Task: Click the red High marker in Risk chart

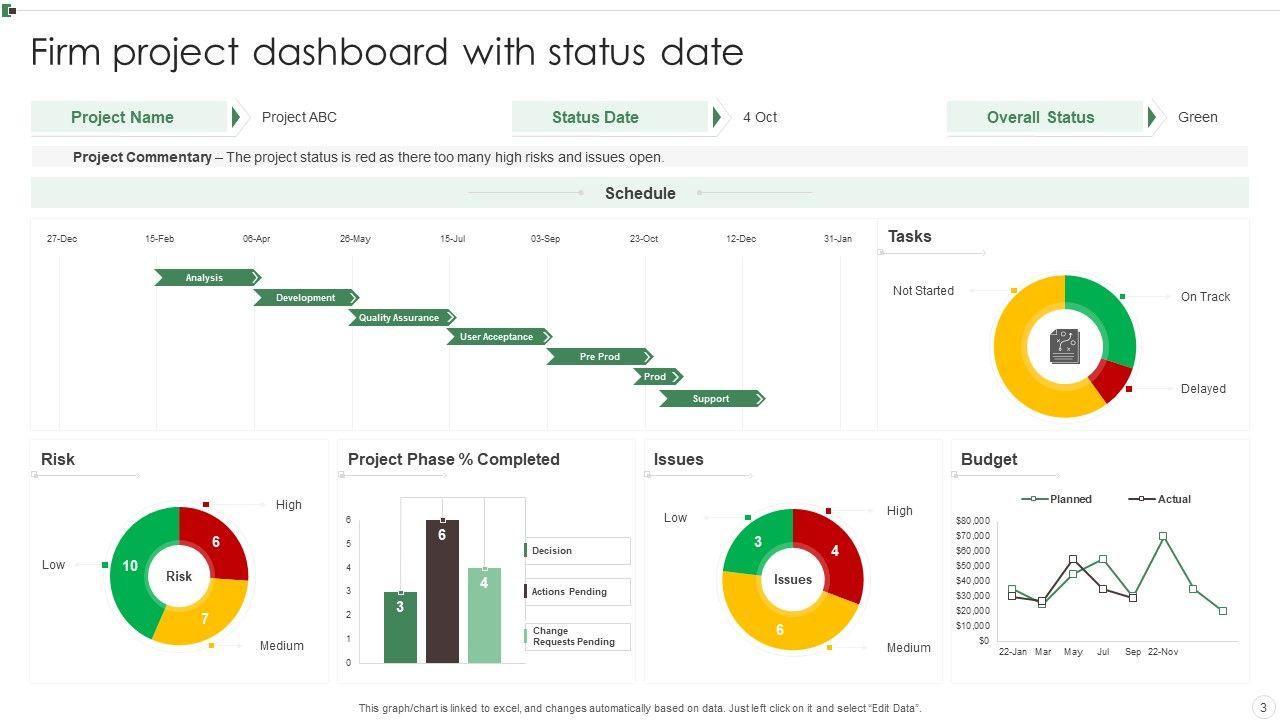Action: coord(206,505)
